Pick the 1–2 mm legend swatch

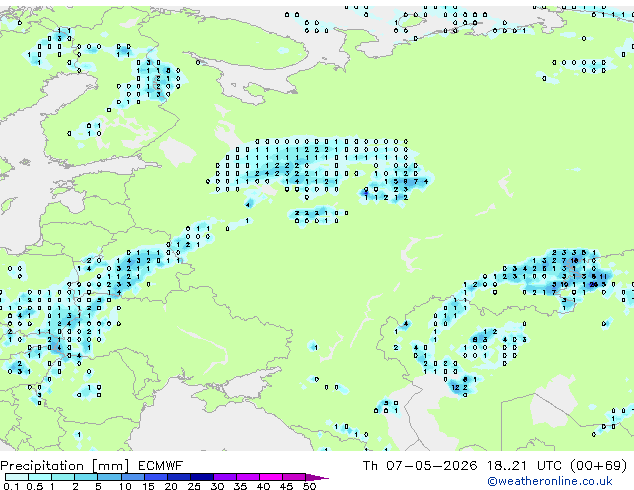point(63,477)
